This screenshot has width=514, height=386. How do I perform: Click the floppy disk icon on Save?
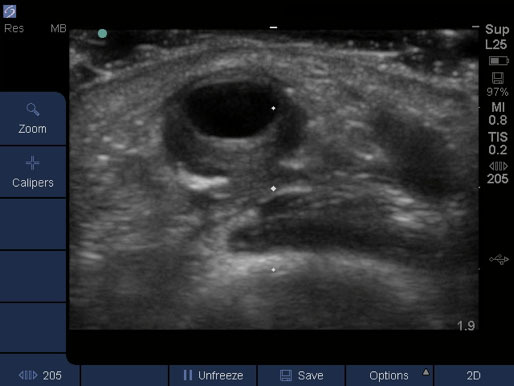(286, 375)
